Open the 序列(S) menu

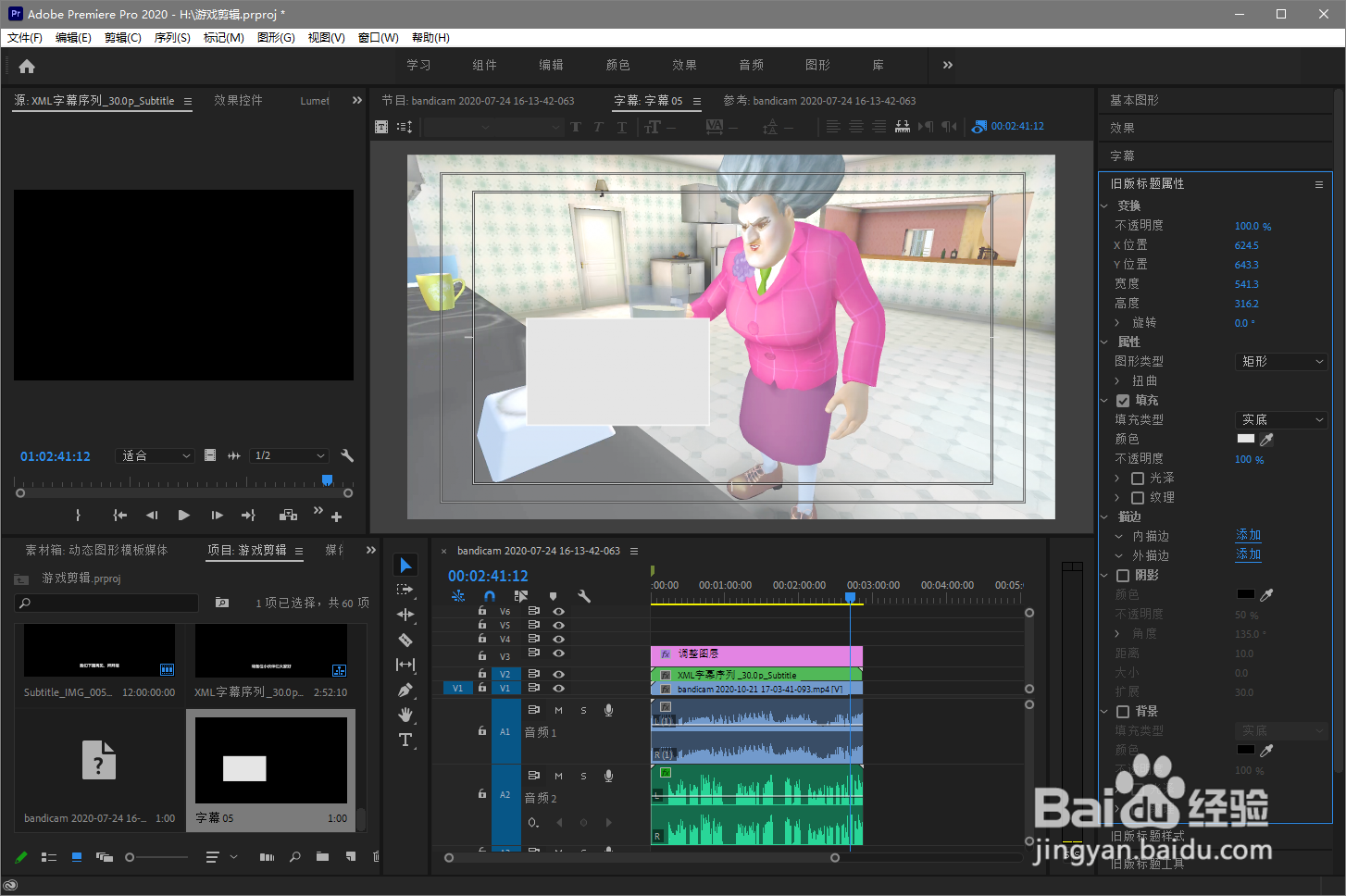tap(172, 38)
